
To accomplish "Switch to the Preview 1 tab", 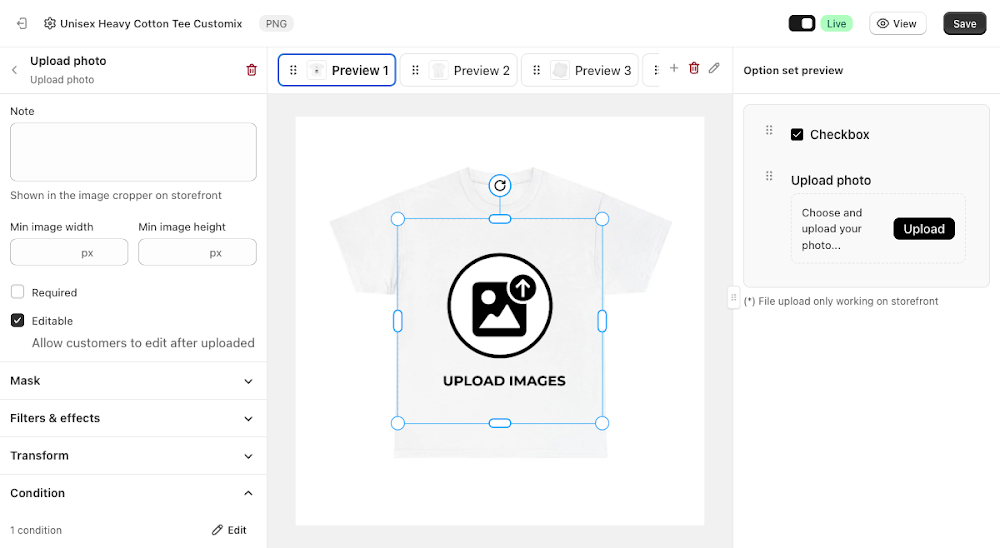I will pos(337,70).
